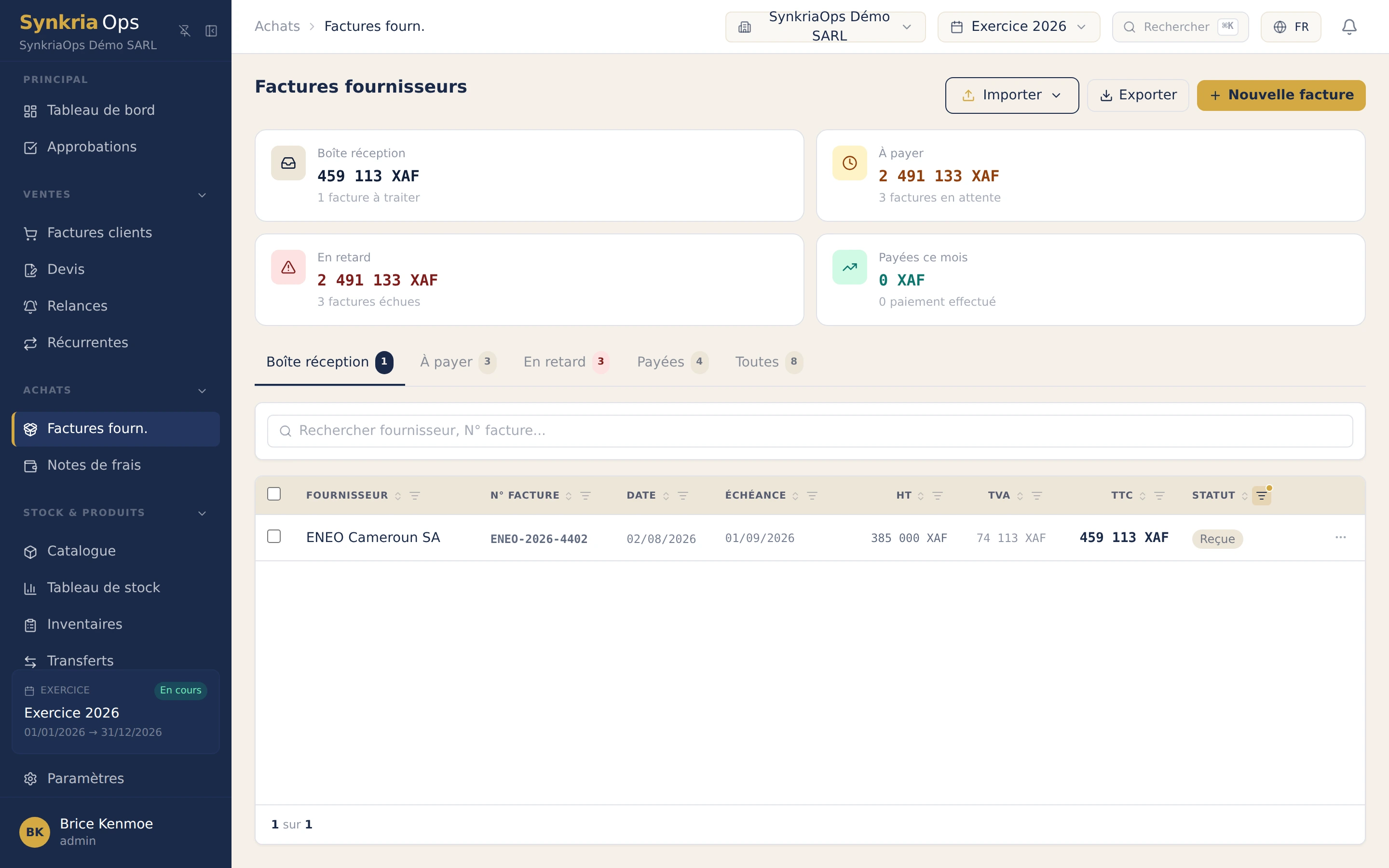This screenshot has height=868, width=1389.
Task: Click invoice number ENEO-2026-4402
Action: click(538, 539)
